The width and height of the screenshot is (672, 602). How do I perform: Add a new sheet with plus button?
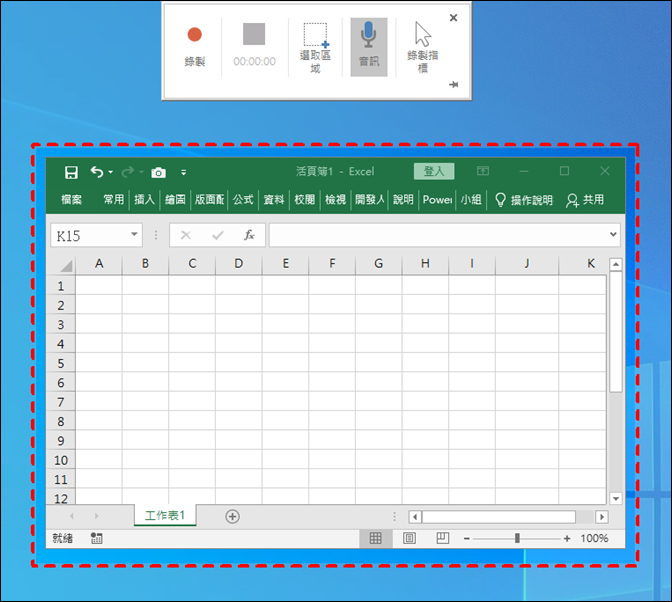(232, 516)
